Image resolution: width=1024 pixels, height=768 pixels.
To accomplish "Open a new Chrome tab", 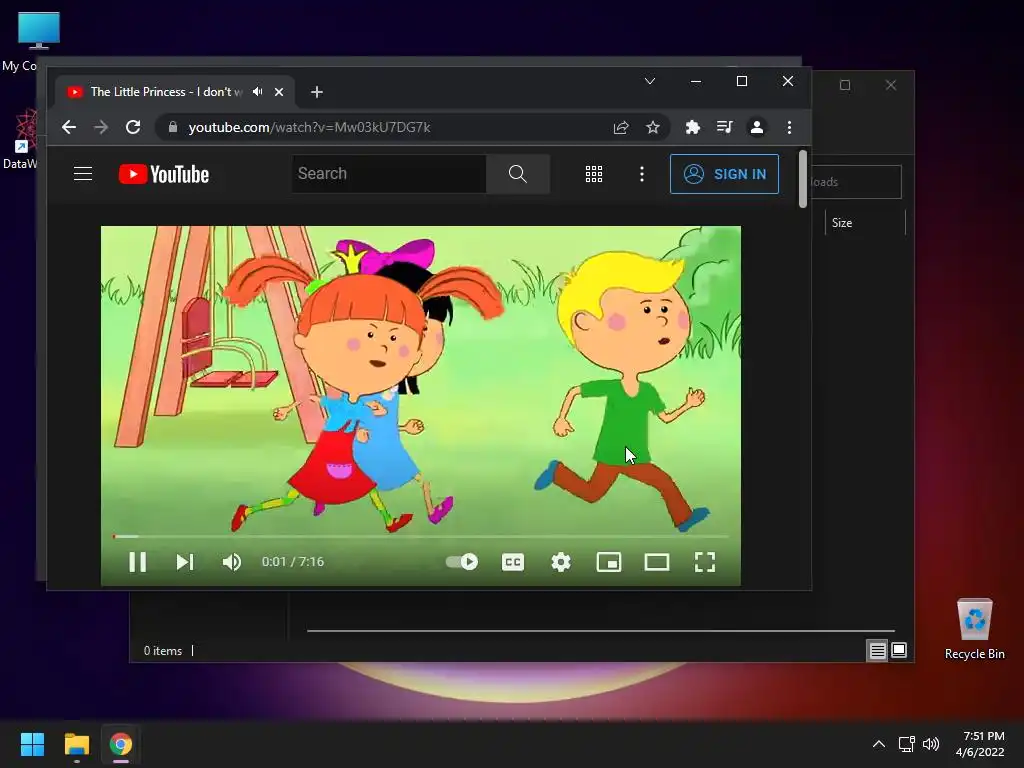I will click(x=317, y=92).
